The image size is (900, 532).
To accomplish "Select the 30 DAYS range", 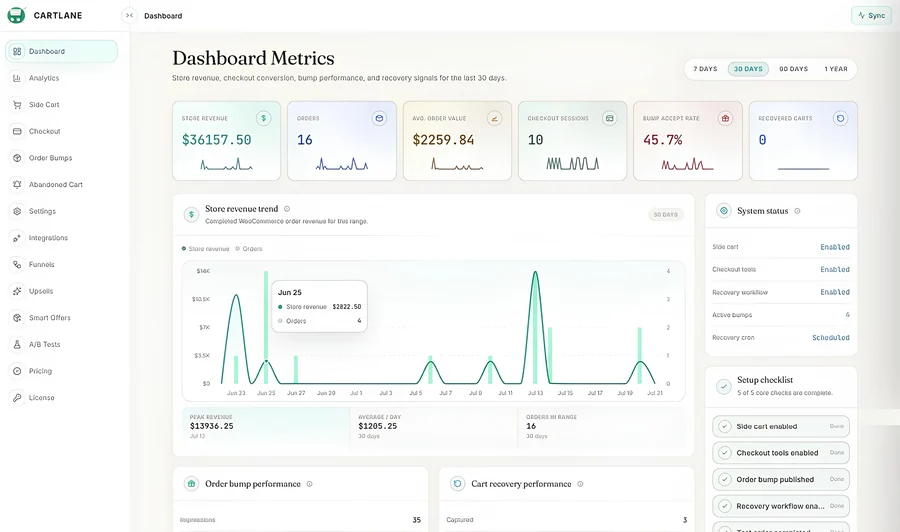I will [748, 69].
